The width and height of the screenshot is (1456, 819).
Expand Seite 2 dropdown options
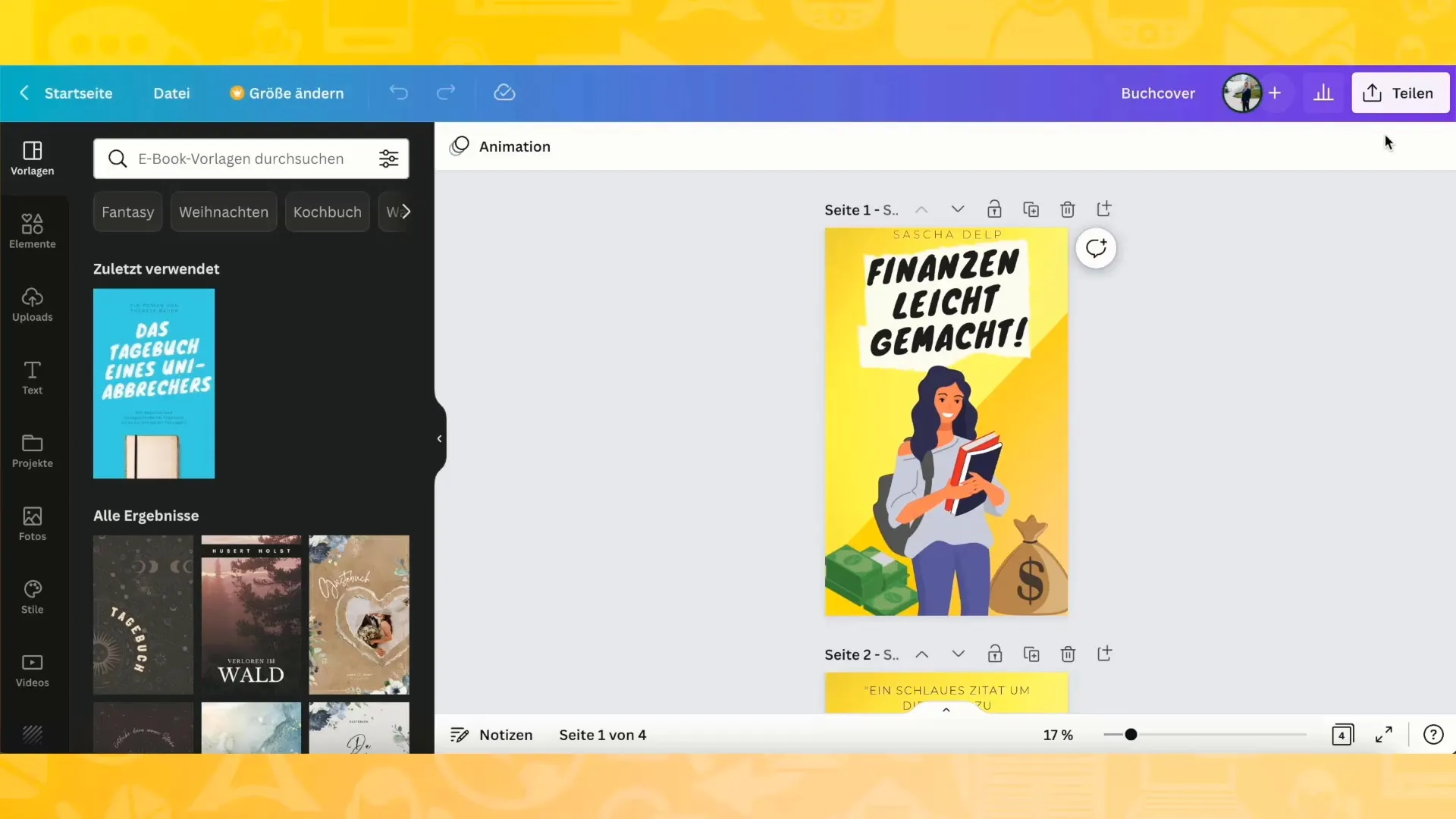957,654
